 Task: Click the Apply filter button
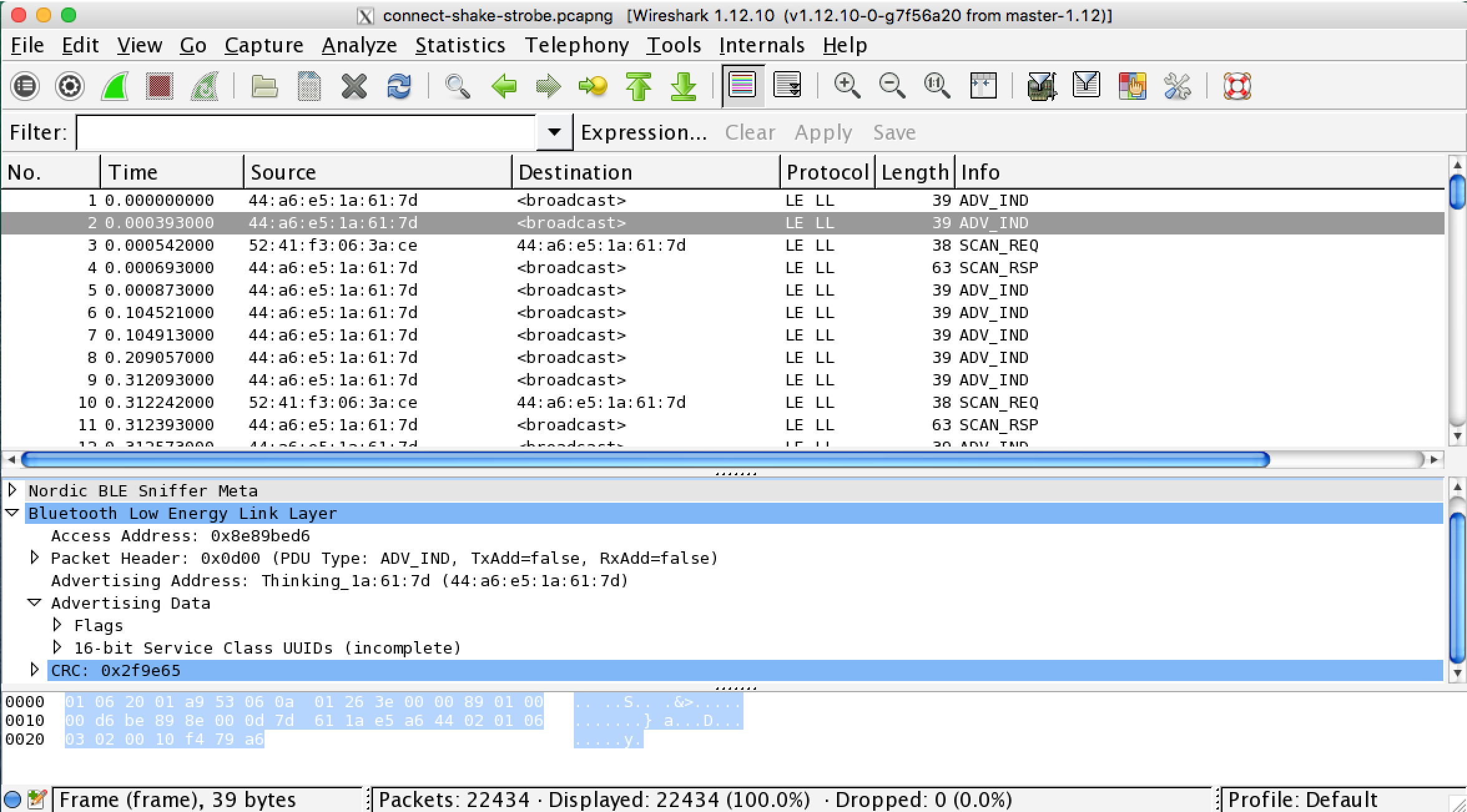pos(823,132)
